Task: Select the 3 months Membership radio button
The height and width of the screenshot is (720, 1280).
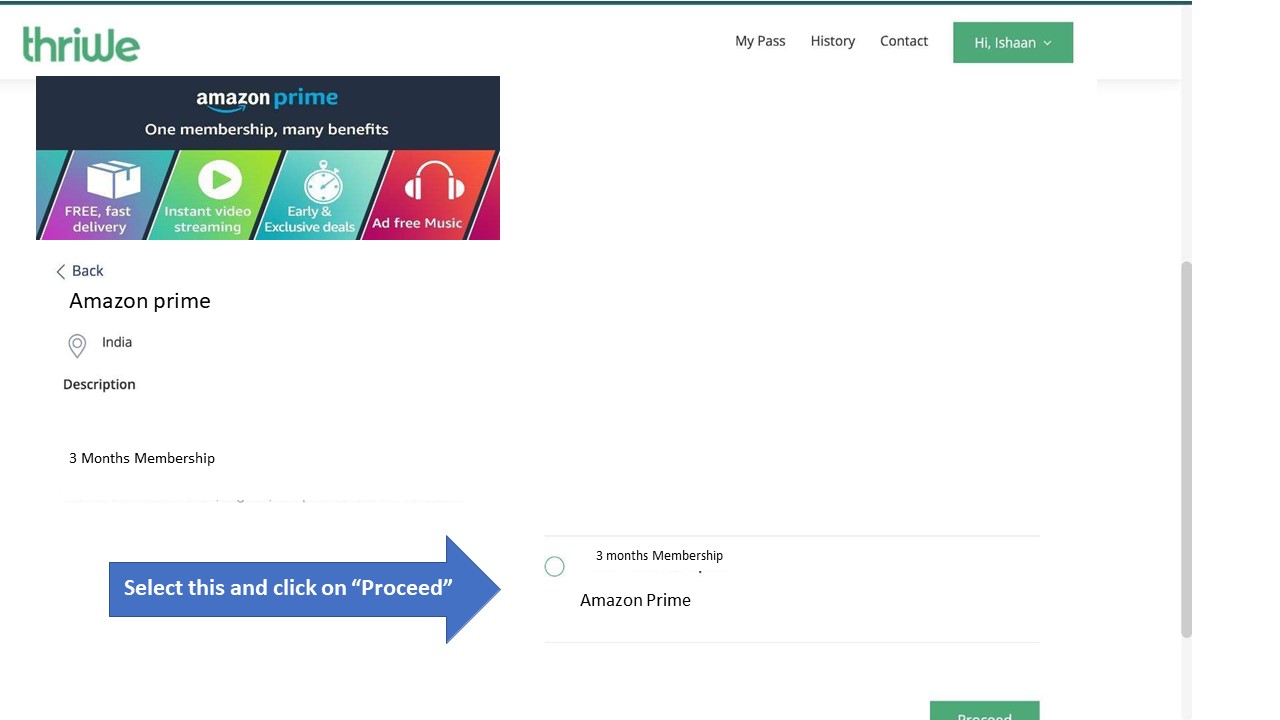Action: click(555, 567)
